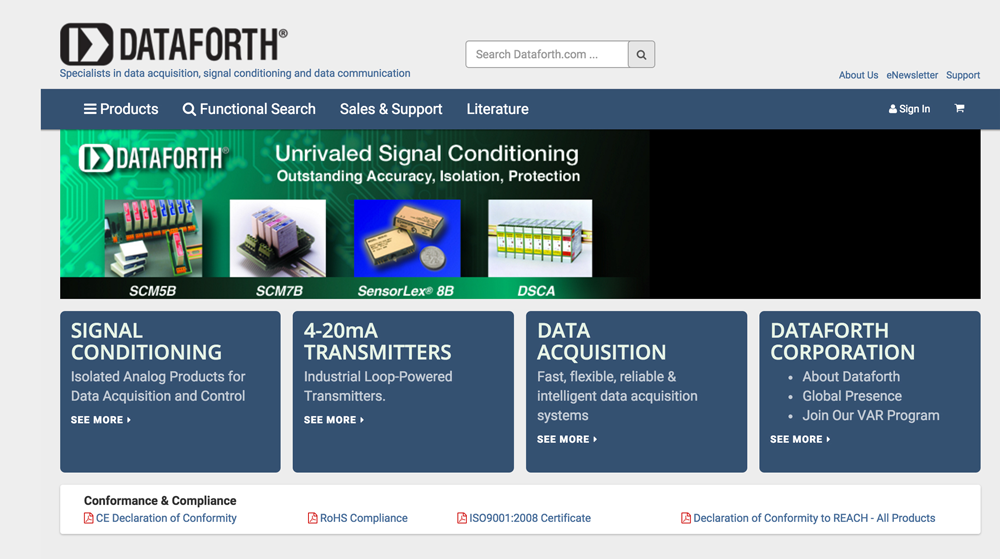Open Functional Search
This screenshot has height=559, width=1000.
pos(249,109)
